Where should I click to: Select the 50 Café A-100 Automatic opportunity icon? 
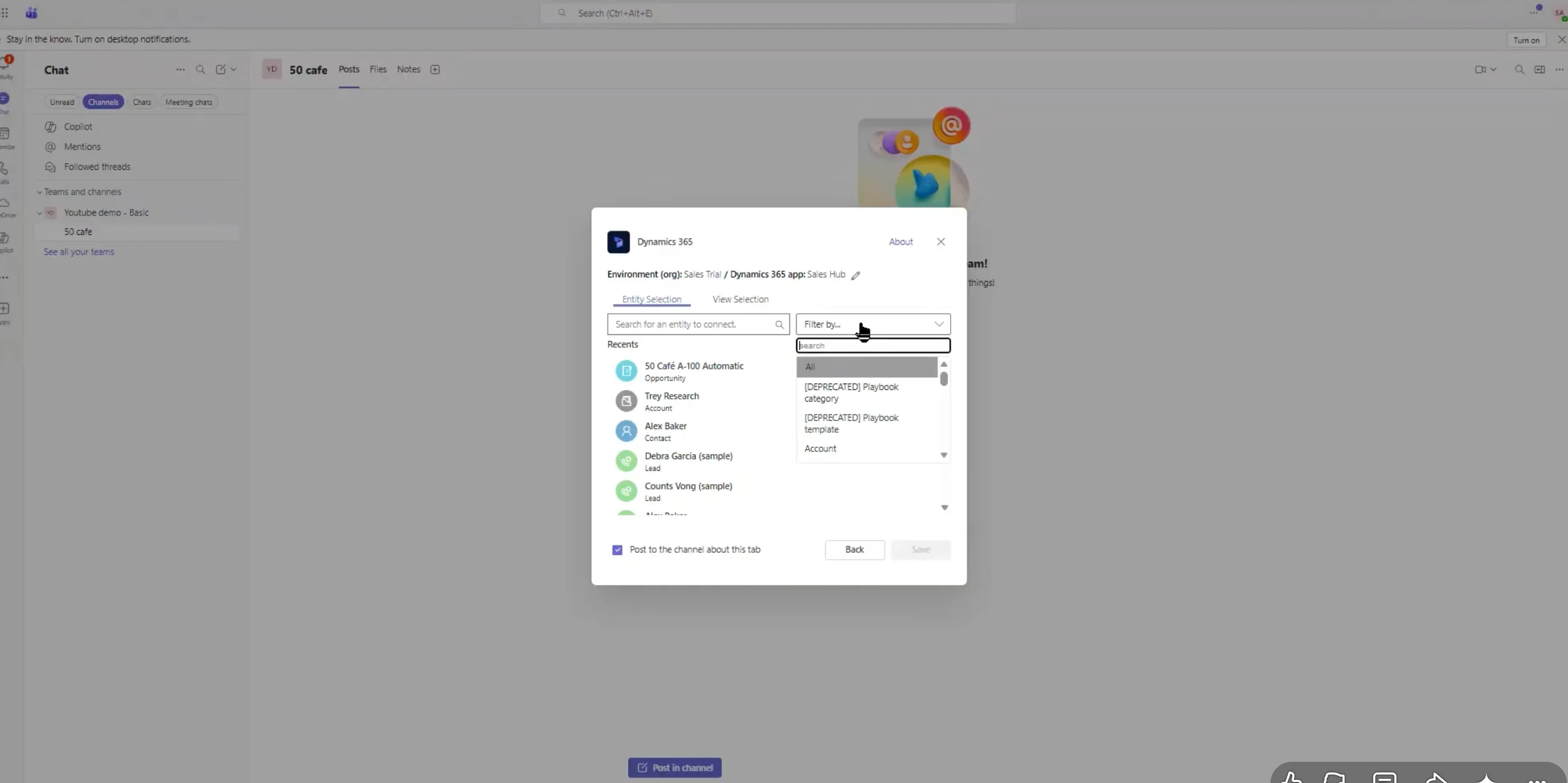pos(626,370)
